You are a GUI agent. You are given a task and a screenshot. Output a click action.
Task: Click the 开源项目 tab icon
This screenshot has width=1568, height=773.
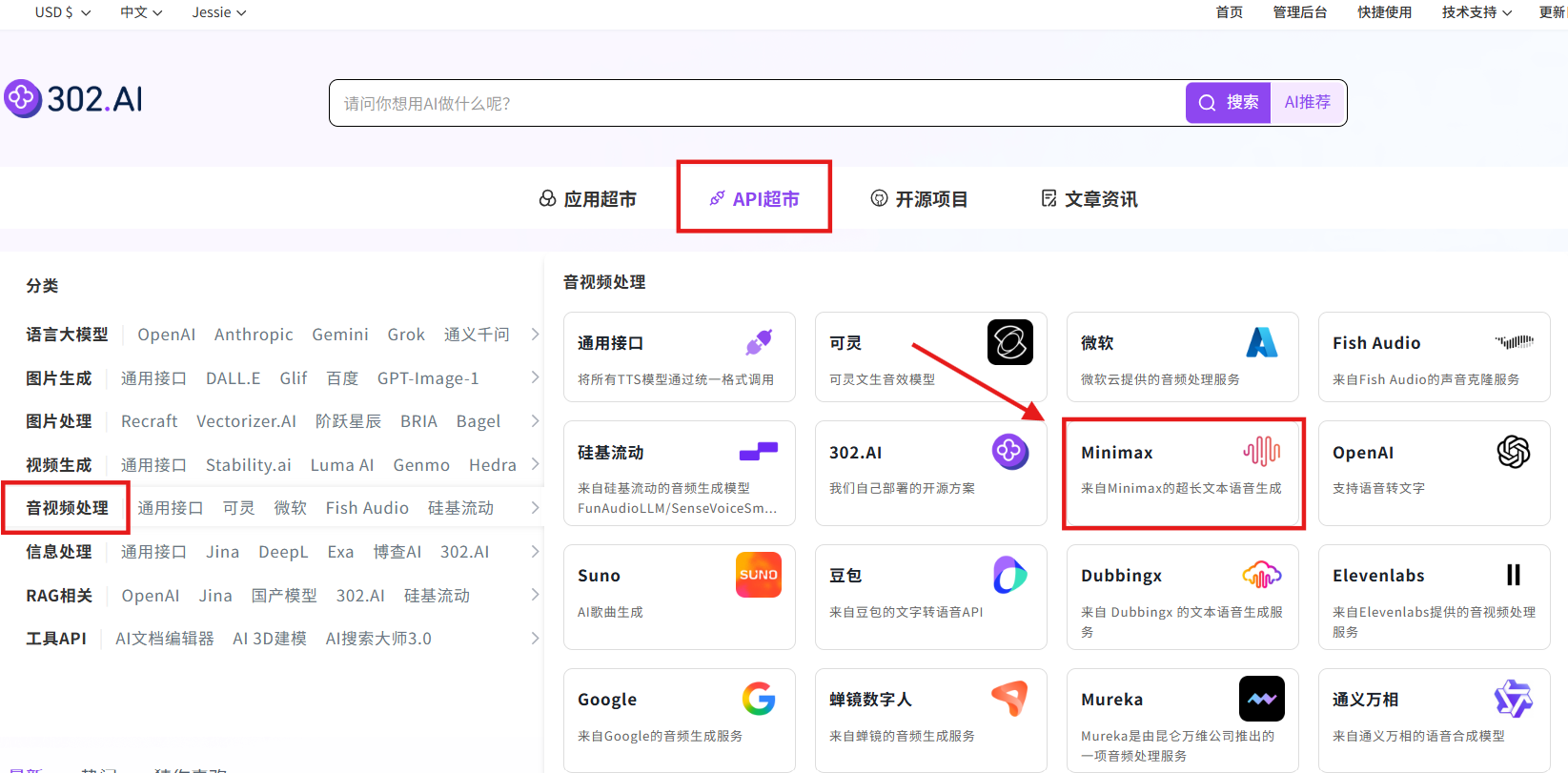coord(879,198)
